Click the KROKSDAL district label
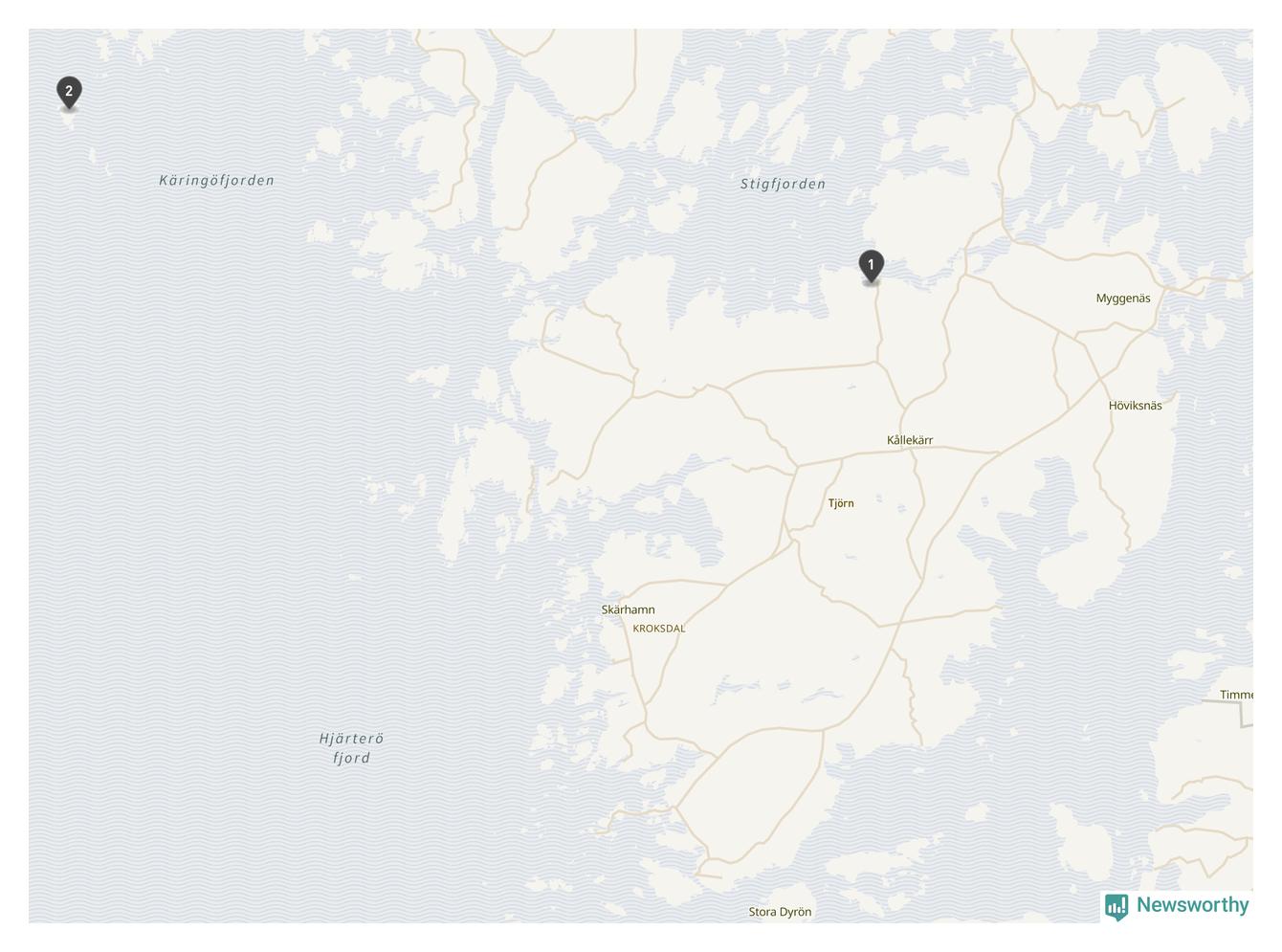 coord(659,629)
